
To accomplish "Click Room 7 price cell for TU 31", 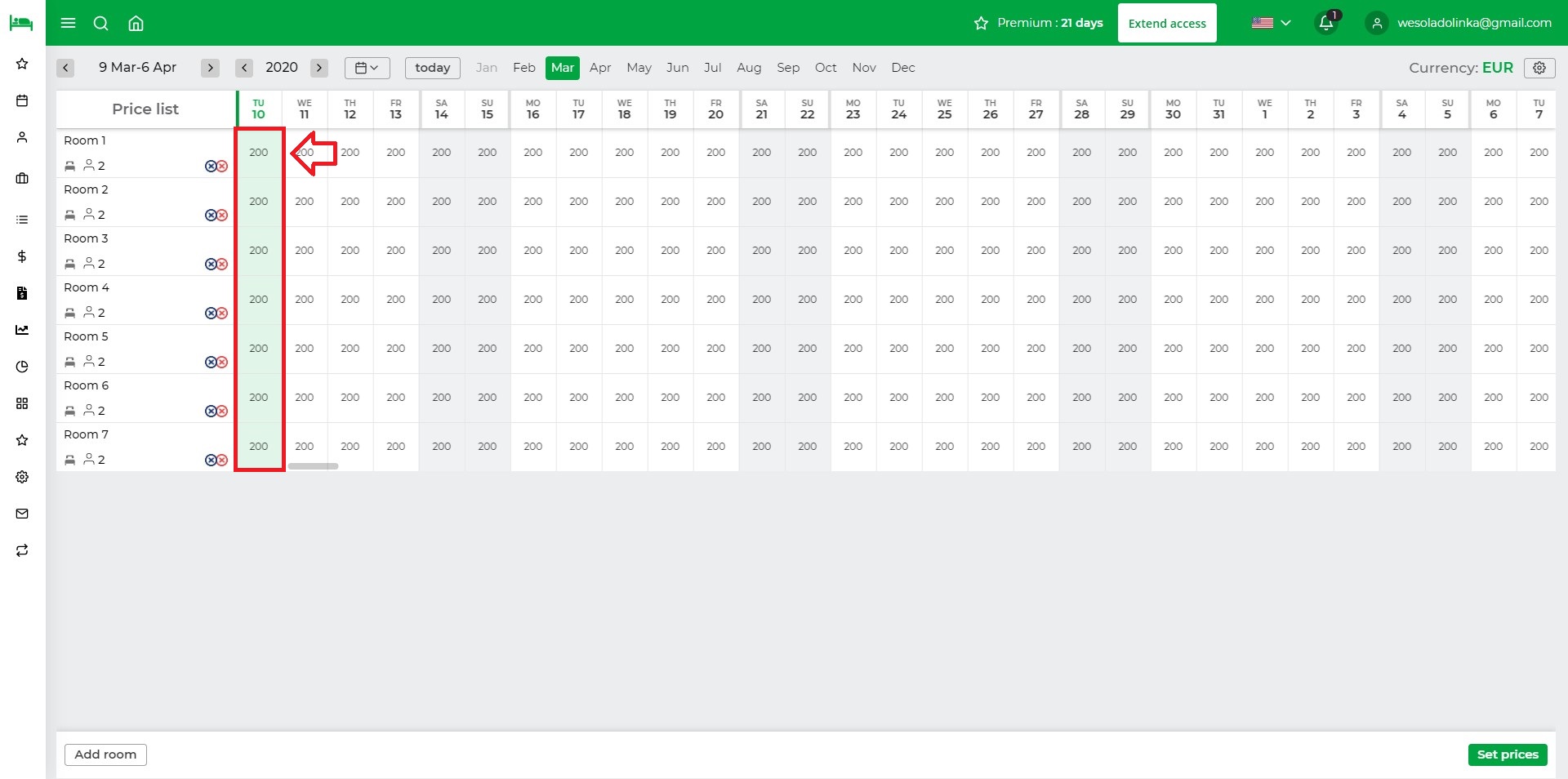I will (x=1219, y=447).
